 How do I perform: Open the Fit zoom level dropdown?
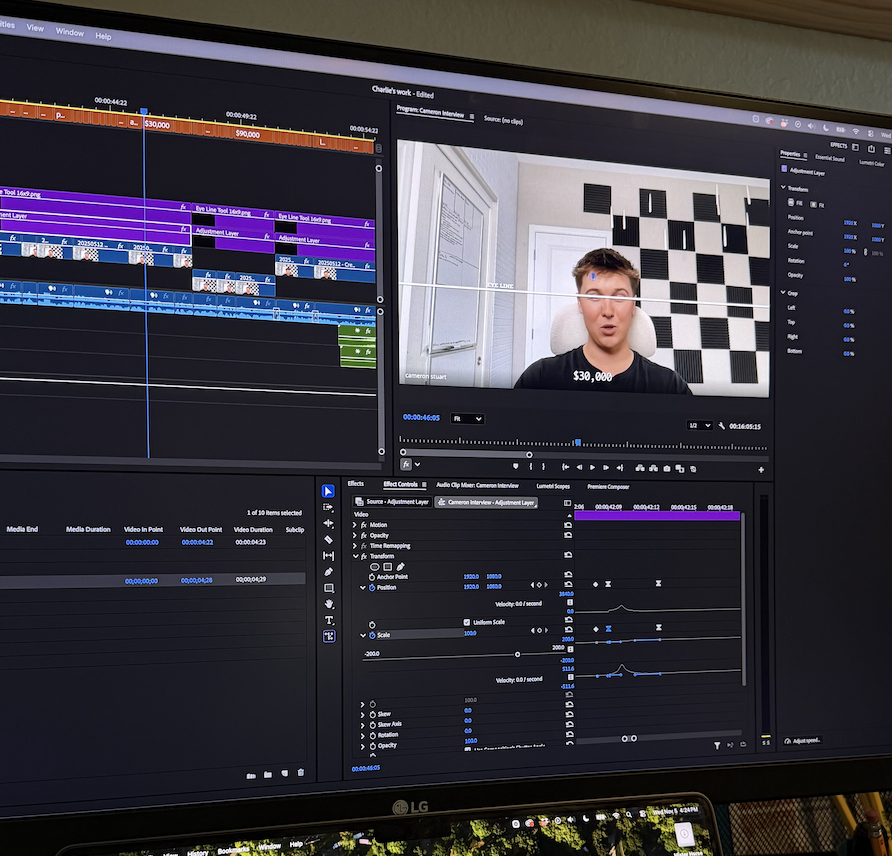pos(467,419)
